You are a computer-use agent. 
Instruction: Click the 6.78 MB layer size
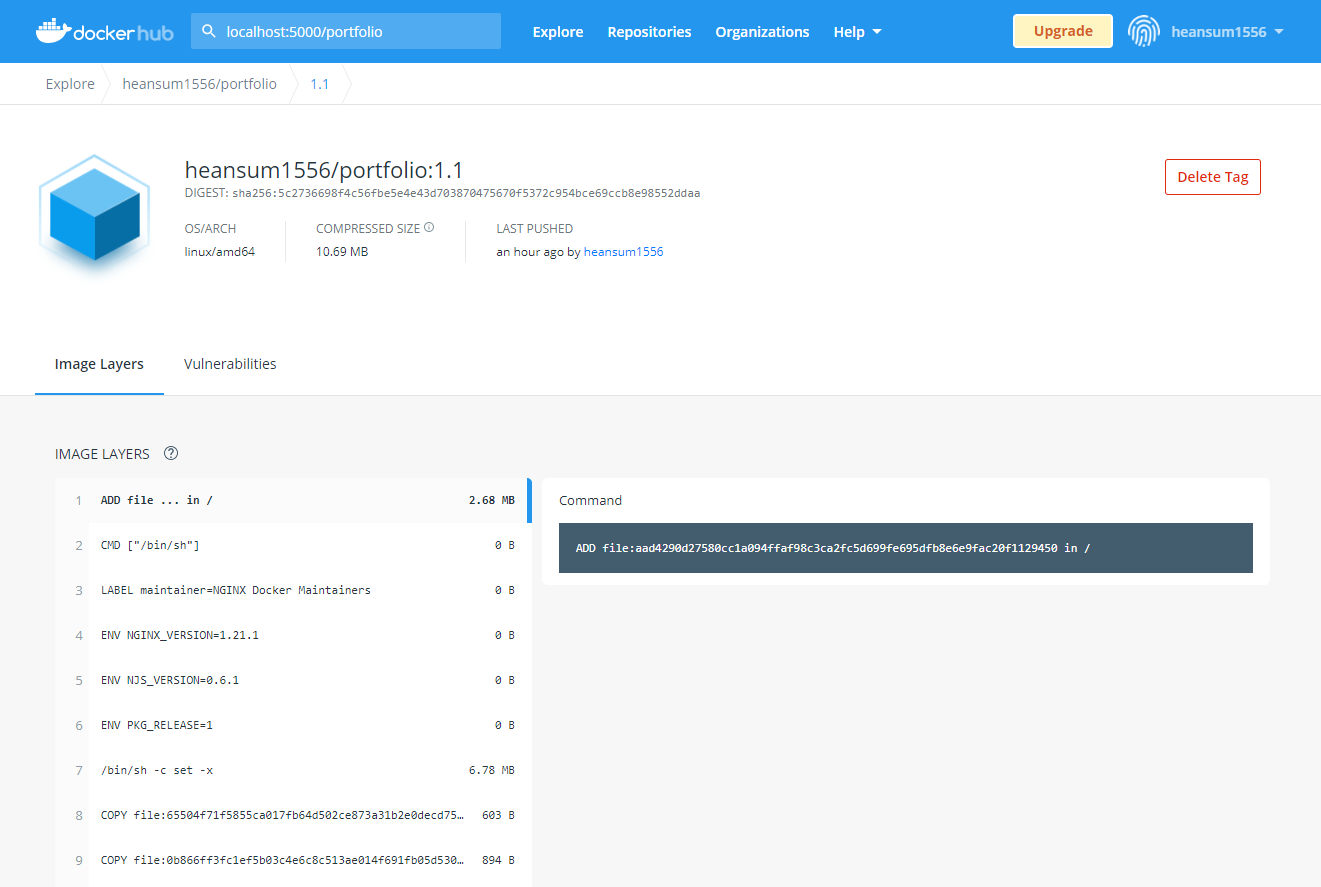coord(492,770)
